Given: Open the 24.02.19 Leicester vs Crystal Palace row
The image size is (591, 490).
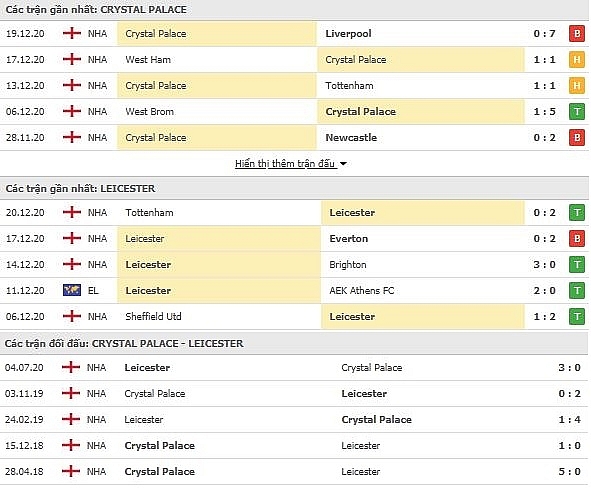Looking at the screenshot, I should 294,420.
